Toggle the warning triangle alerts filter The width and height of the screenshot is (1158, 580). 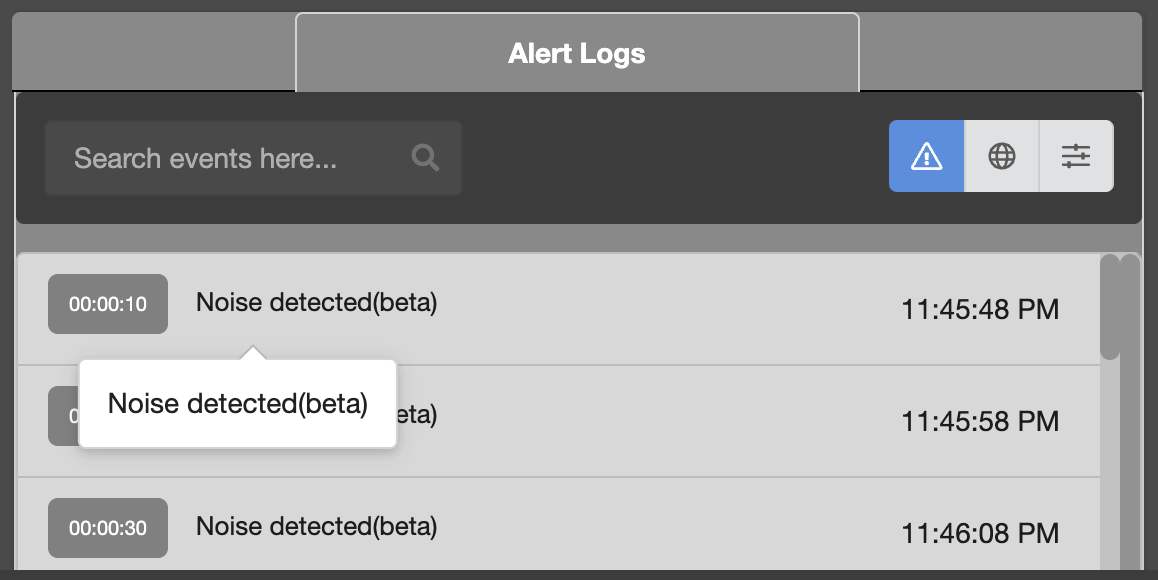(926, 156)
